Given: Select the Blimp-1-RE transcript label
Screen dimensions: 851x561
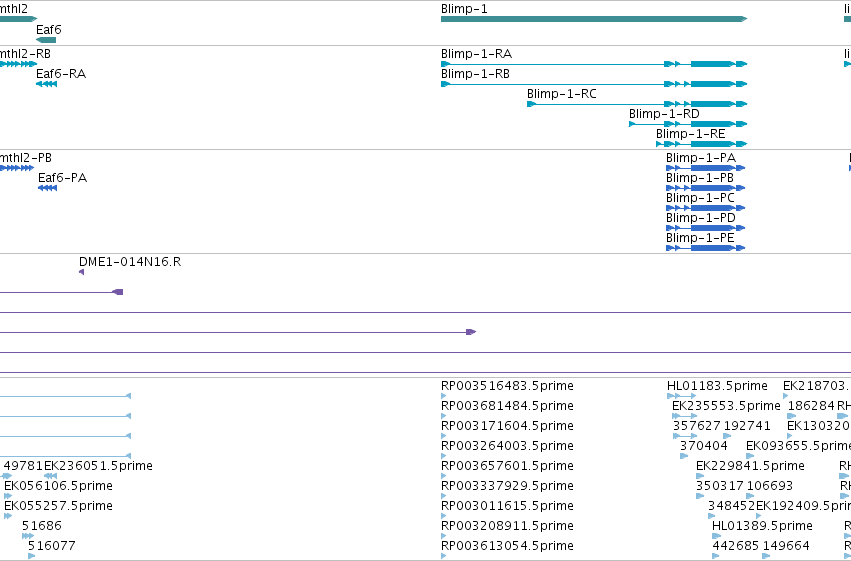Looking at the screenshot, I should pos(690,134).
